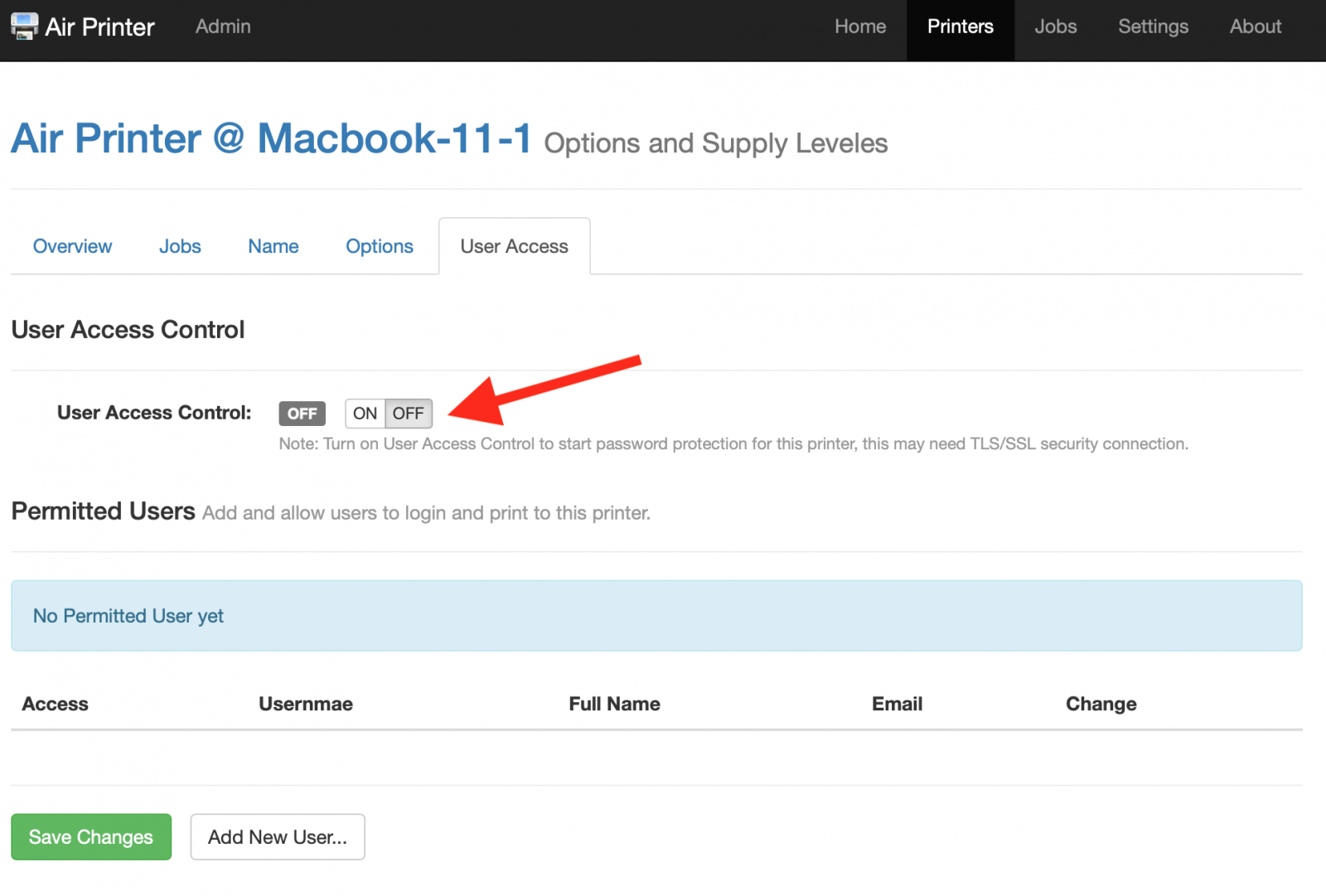Click the Save Changes button
Screen dimensions: 1326x896
91,837
